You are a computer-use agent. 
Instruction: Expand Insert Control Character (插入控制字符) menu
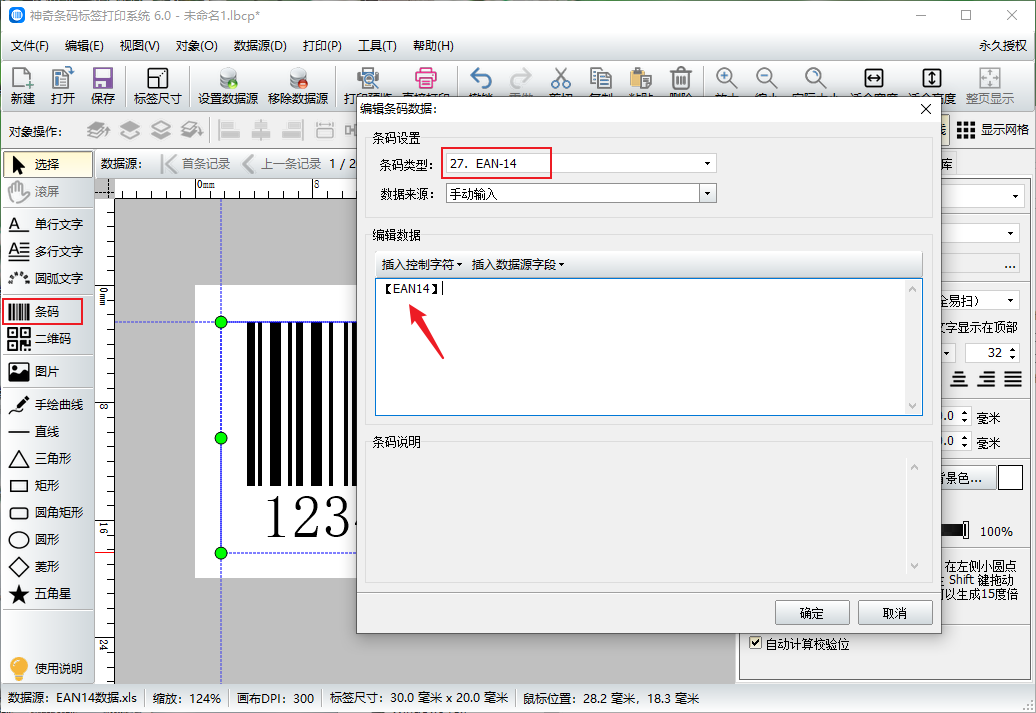422,265
